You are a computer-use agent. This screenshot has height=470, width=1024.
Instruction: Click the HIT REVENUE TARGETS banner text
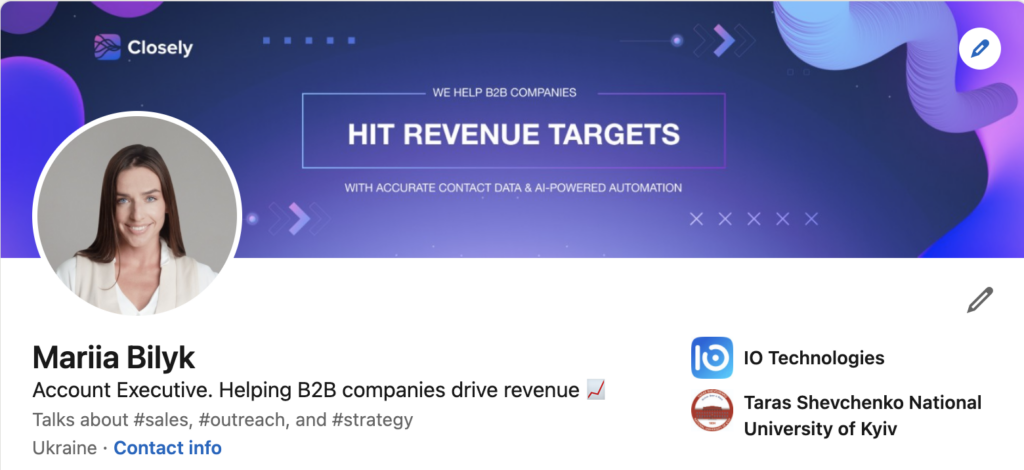pos(513,134)
